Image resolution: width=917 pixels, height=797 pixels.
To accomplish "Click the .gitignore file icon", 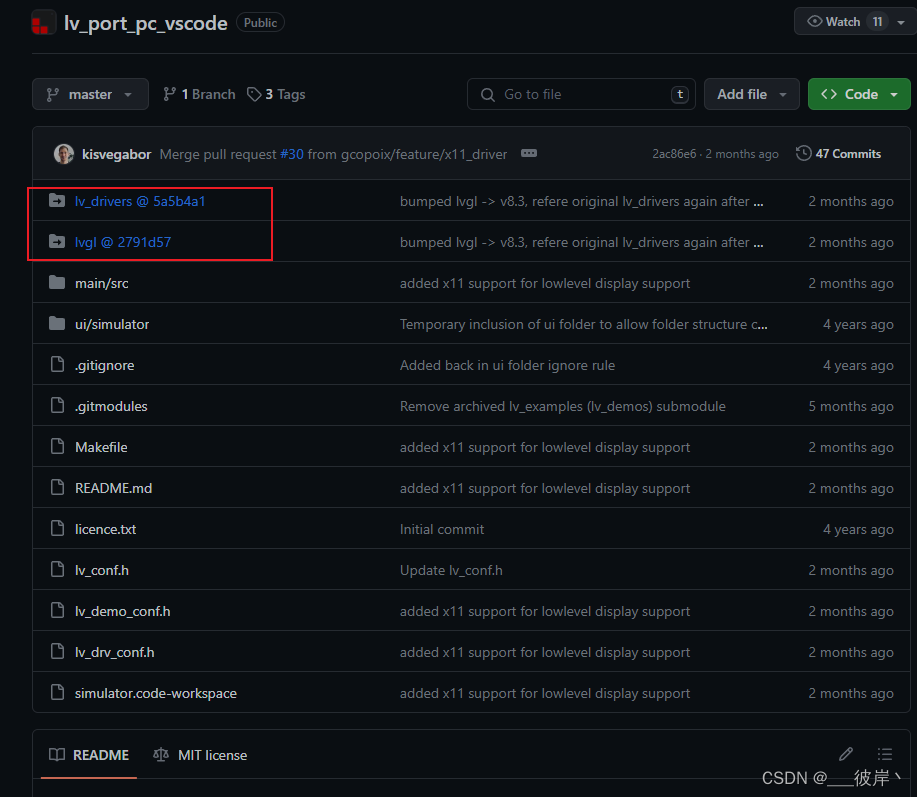I will pyautogui.click(x=57, y=365).
